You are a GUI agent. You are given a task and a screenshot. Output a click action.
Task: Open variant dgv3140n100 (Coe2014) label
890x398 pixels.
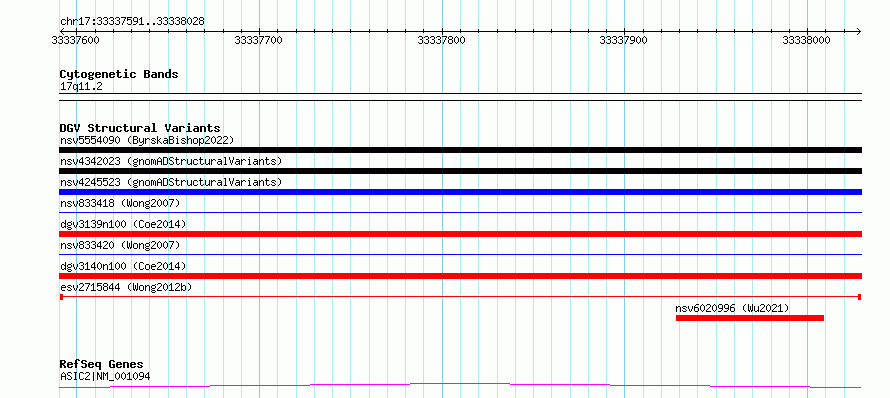point(123,266)
